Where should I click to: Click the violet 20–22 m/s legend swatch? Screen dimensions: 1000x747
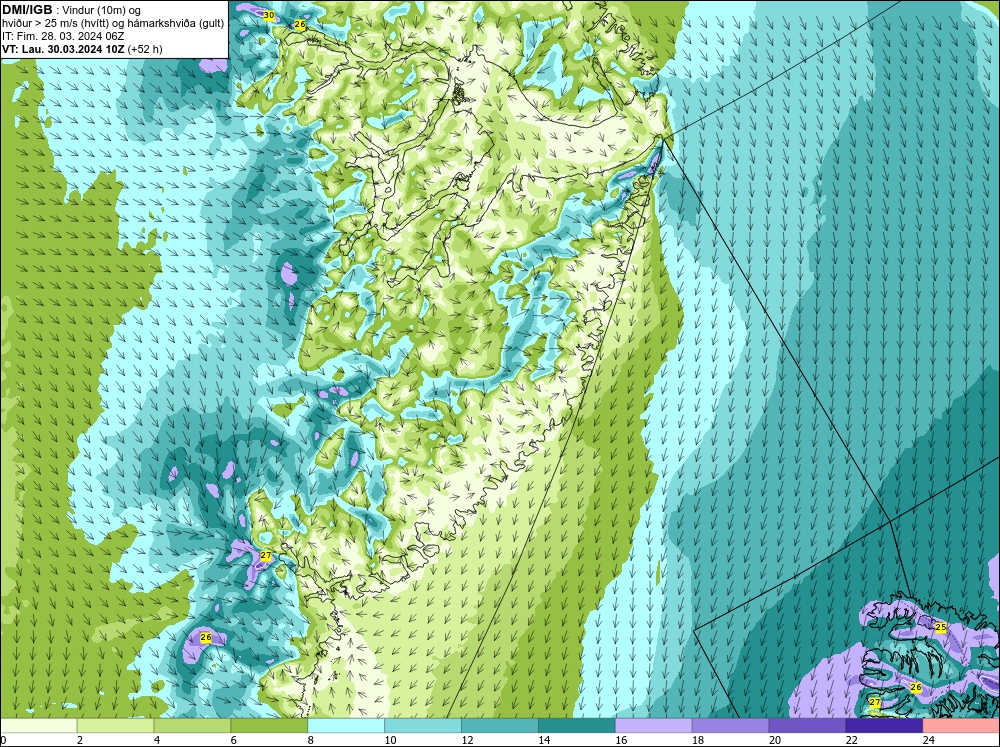pyautogui.click(x=807, y=726)
